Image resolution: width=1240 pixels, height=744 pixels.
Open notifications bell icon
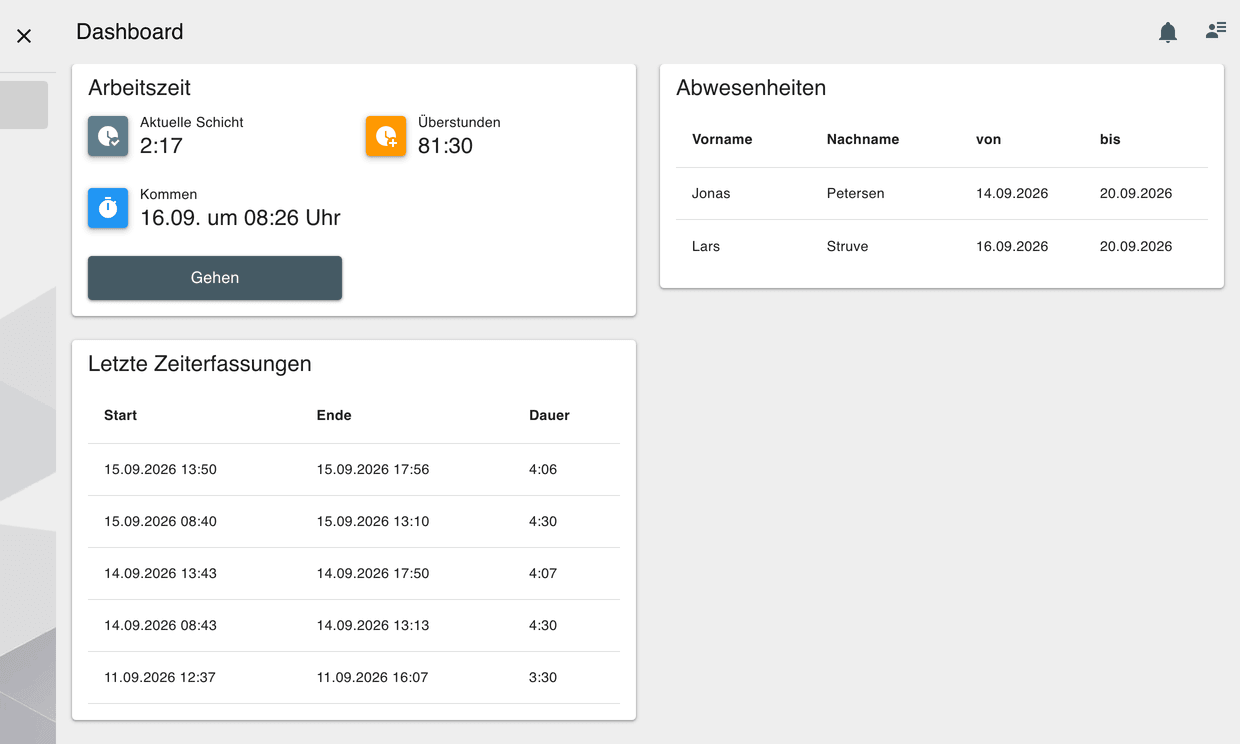click(x=1168, y=33)
